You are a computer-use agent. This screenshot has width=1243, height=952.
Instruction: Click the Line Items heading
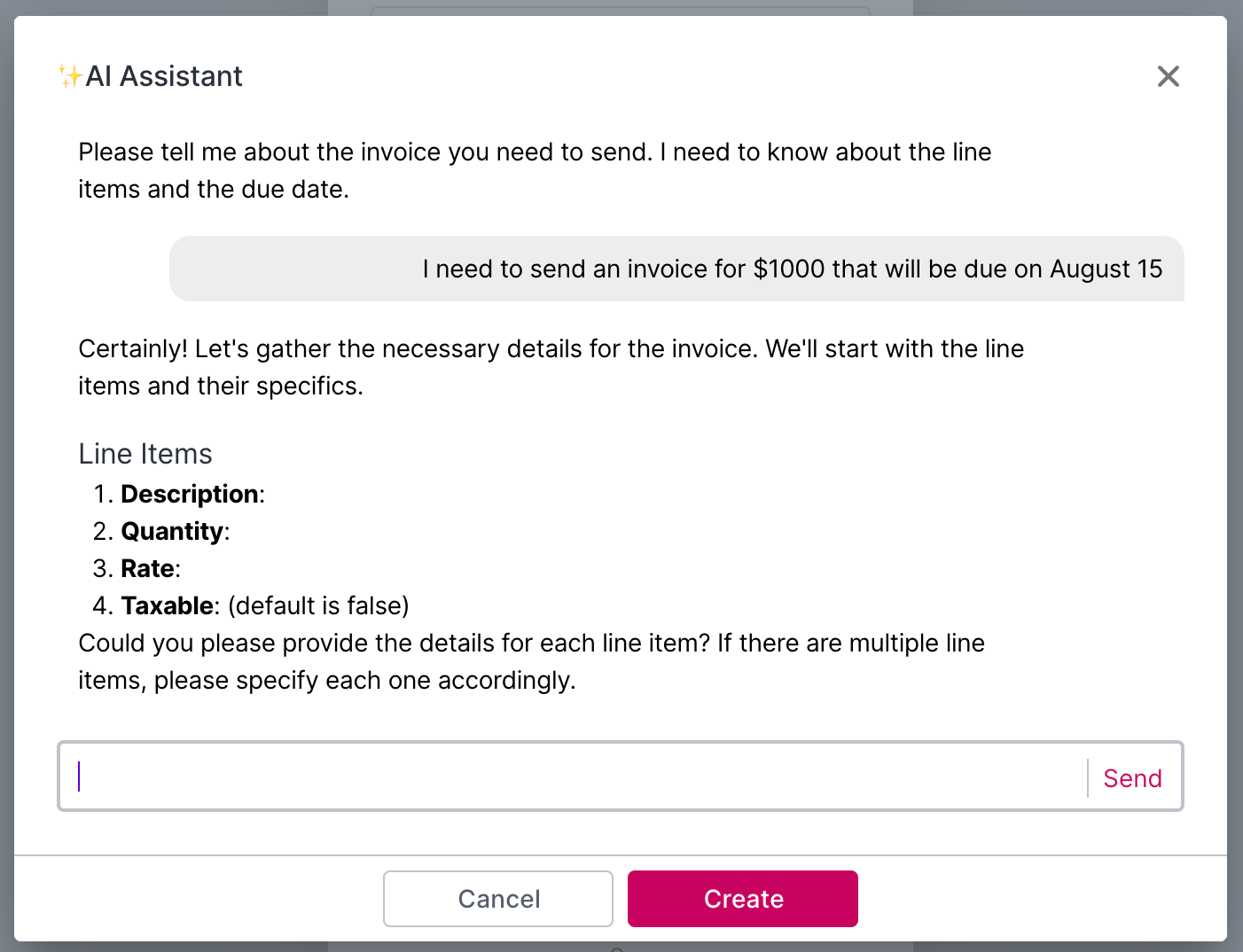point(145,453)
